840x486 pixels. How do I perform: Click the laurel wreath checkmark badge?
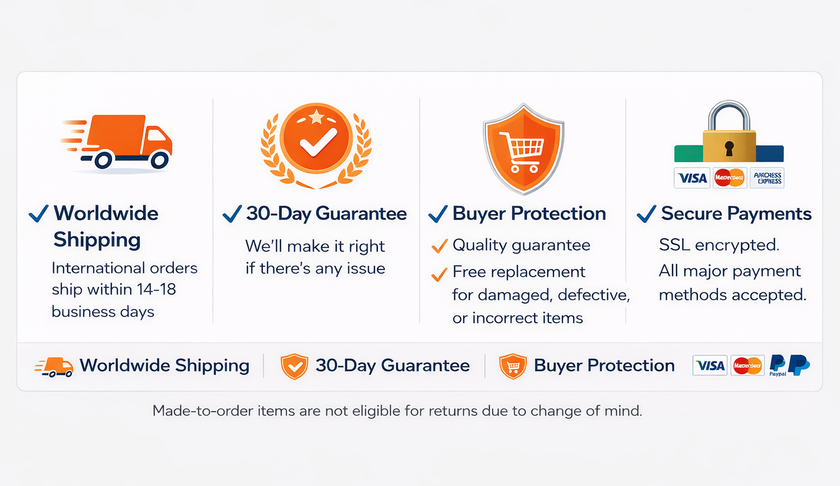(x=316, y=145)
